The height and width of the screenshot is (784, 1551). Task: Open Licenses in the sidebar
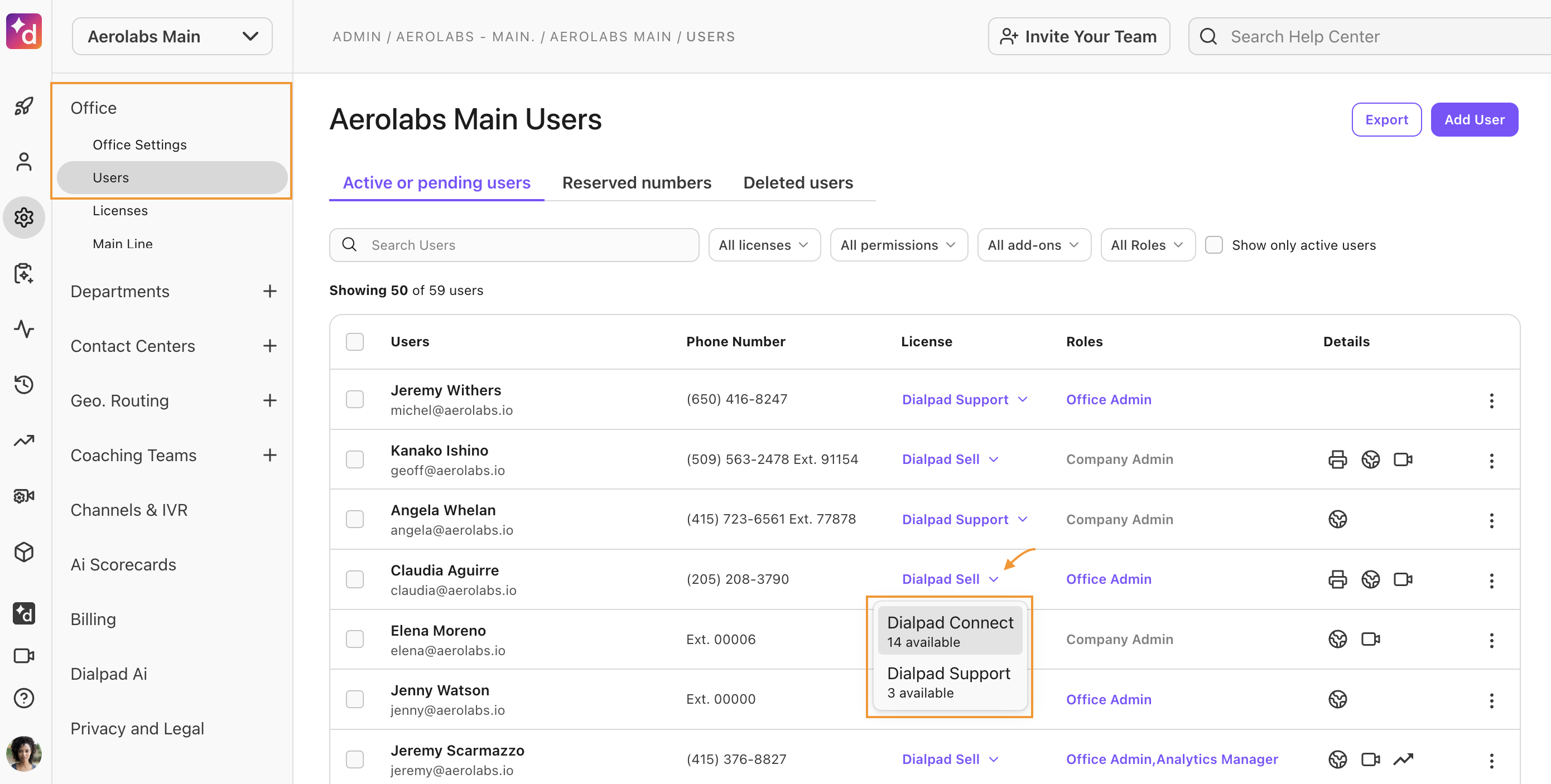pyautogui.click(x=120, y=211)
